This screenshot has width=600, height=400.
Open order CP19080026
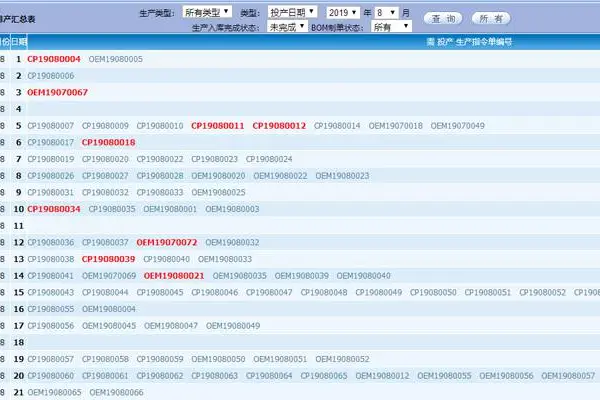coord(51,176)
